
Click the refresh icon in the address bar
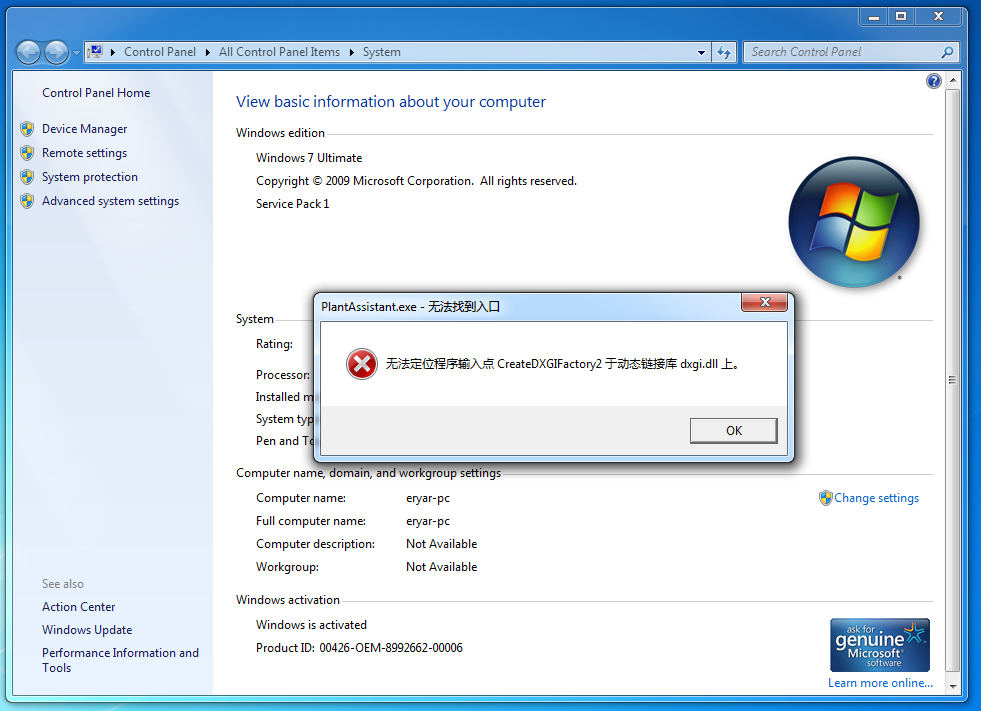click(x=723, y=52)
